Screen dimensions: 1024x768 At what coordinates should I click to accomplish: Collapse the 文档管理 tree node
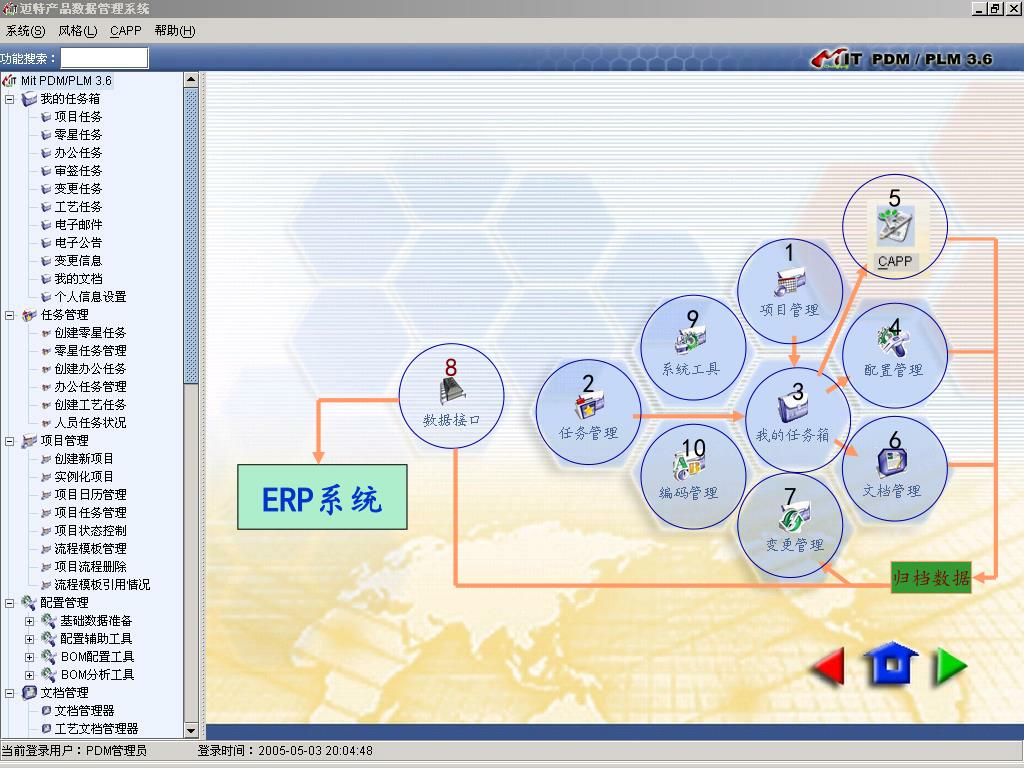(10, 693)
